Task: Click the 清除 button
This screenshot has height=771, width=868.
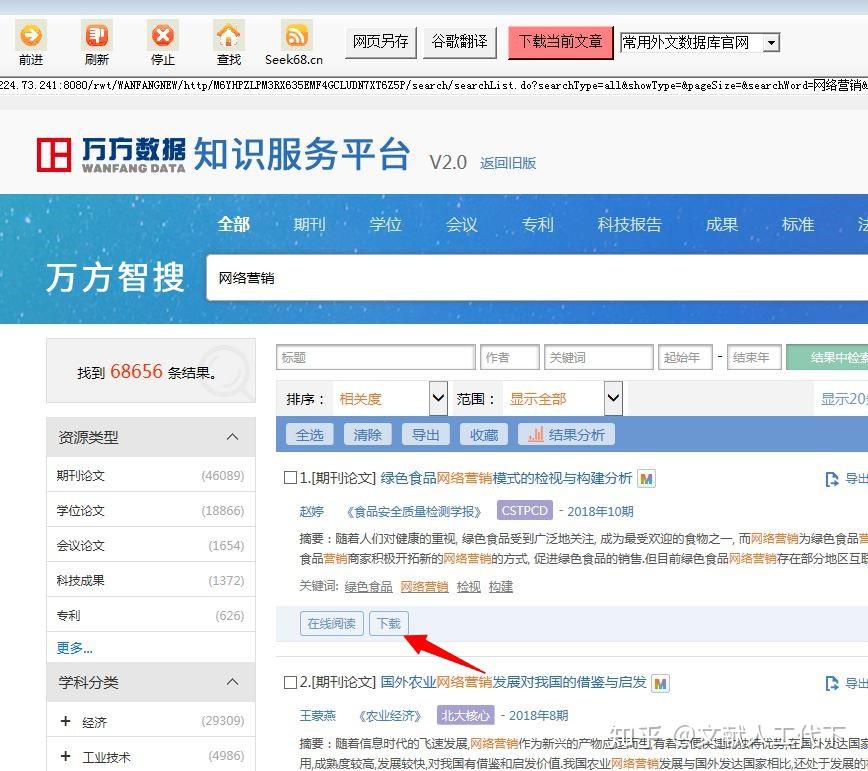Action: coord(368,434)
